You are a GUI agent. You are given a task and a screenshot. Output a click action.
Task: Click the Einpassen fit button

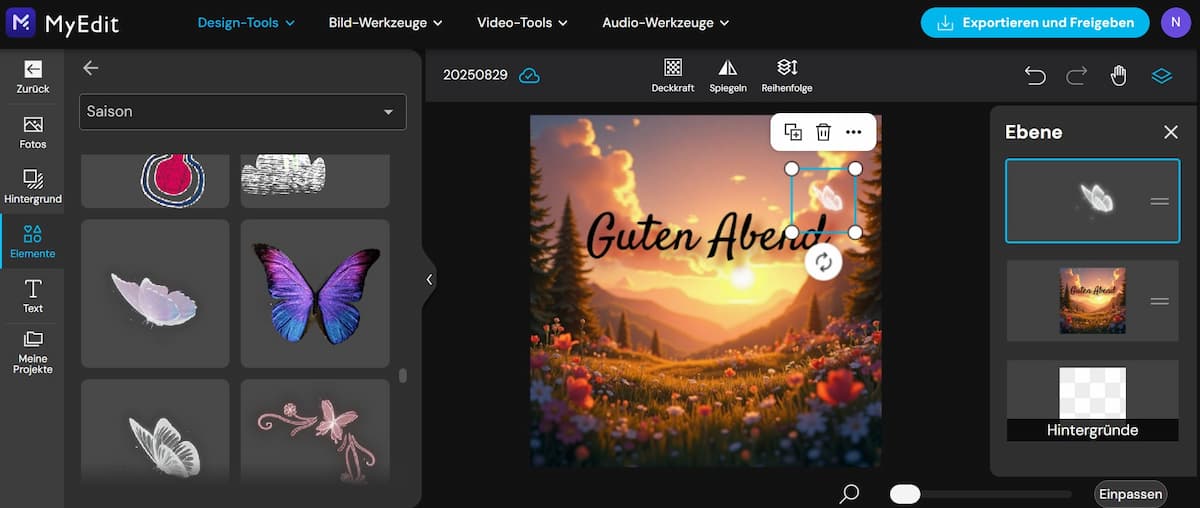pyautogui.click(x=1131, y=493)
